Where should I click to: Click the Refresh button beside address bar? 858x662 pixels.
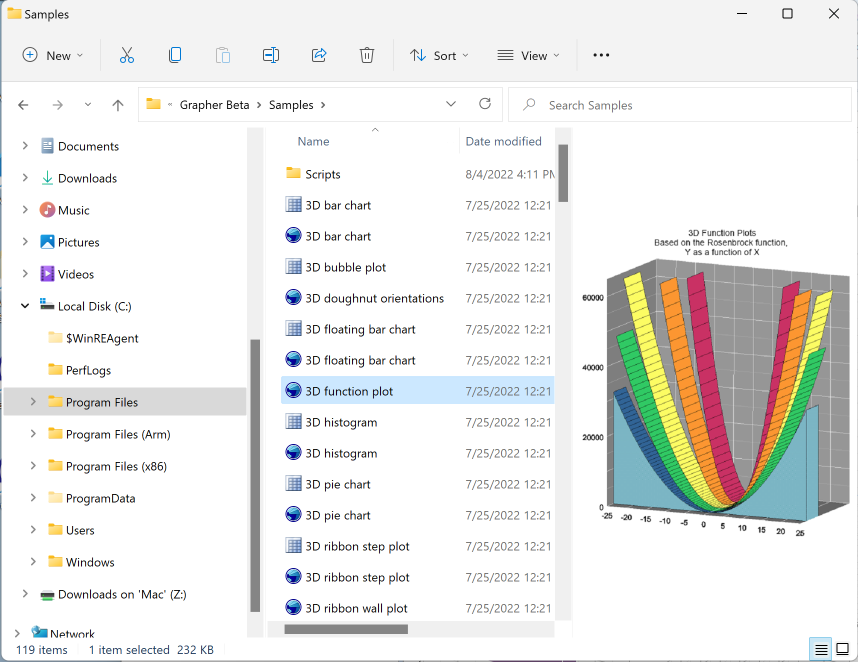[485, 104]
